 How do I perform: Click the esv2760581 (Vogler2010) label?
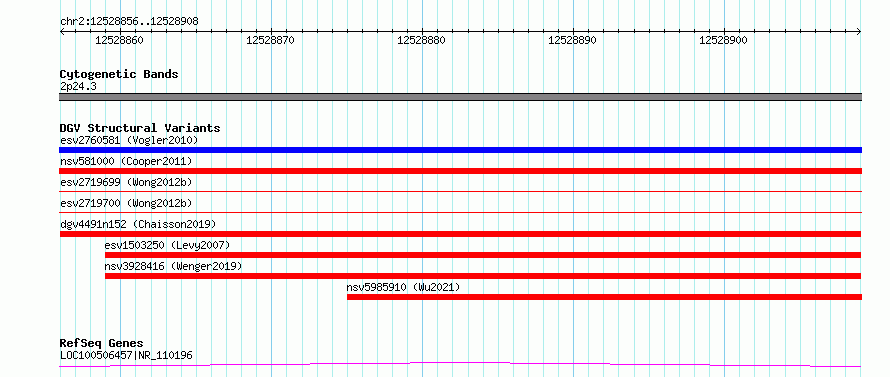(129, 140)
